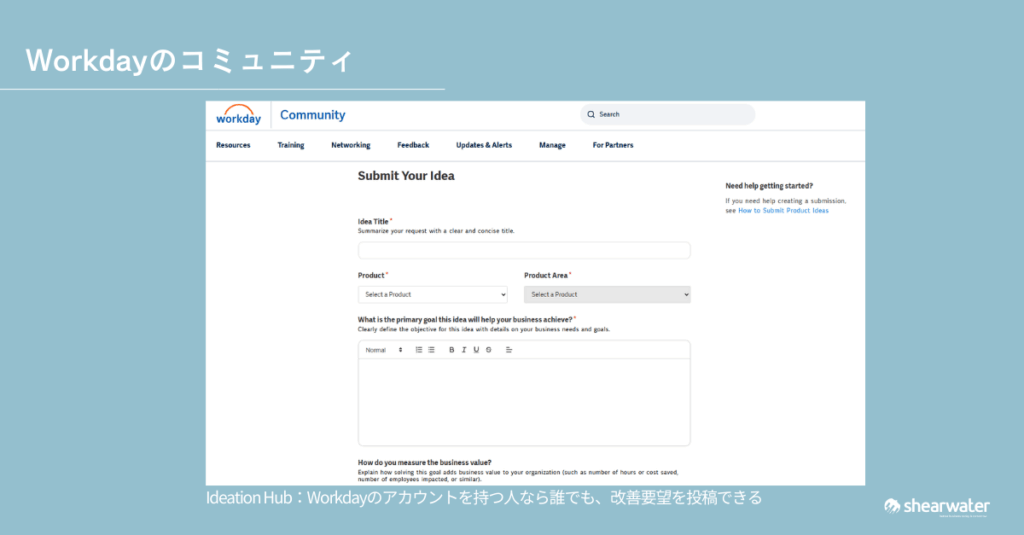Open the Training menu
The width and height of the screenshot is (1024, 535).
pyautogui.click(x=291, y=145)
